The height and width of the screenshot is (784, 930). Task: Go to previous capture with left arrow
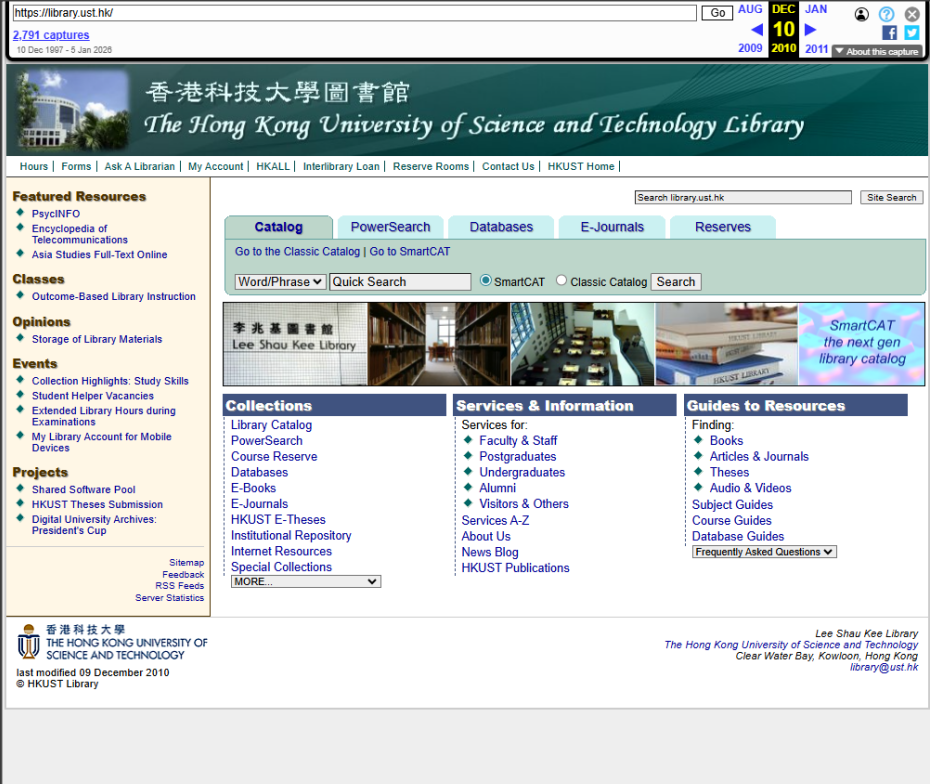click(x=756, y=29)
